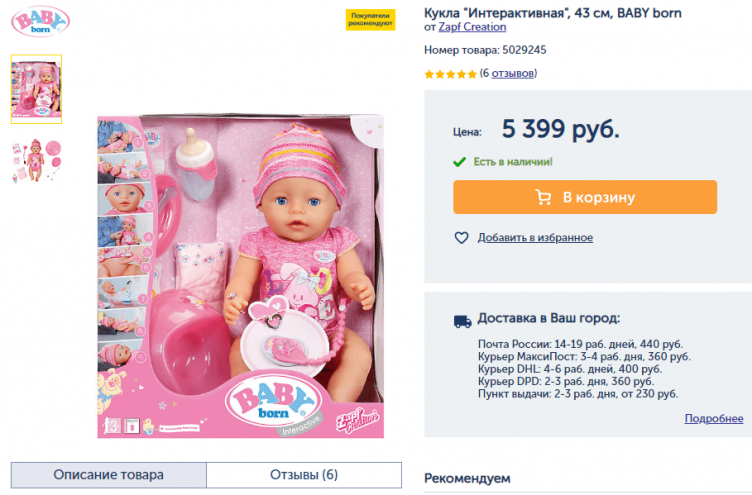Open the 'Описание товара' tab
Viewport: 752px width, 495px height.
pos(108,475)
